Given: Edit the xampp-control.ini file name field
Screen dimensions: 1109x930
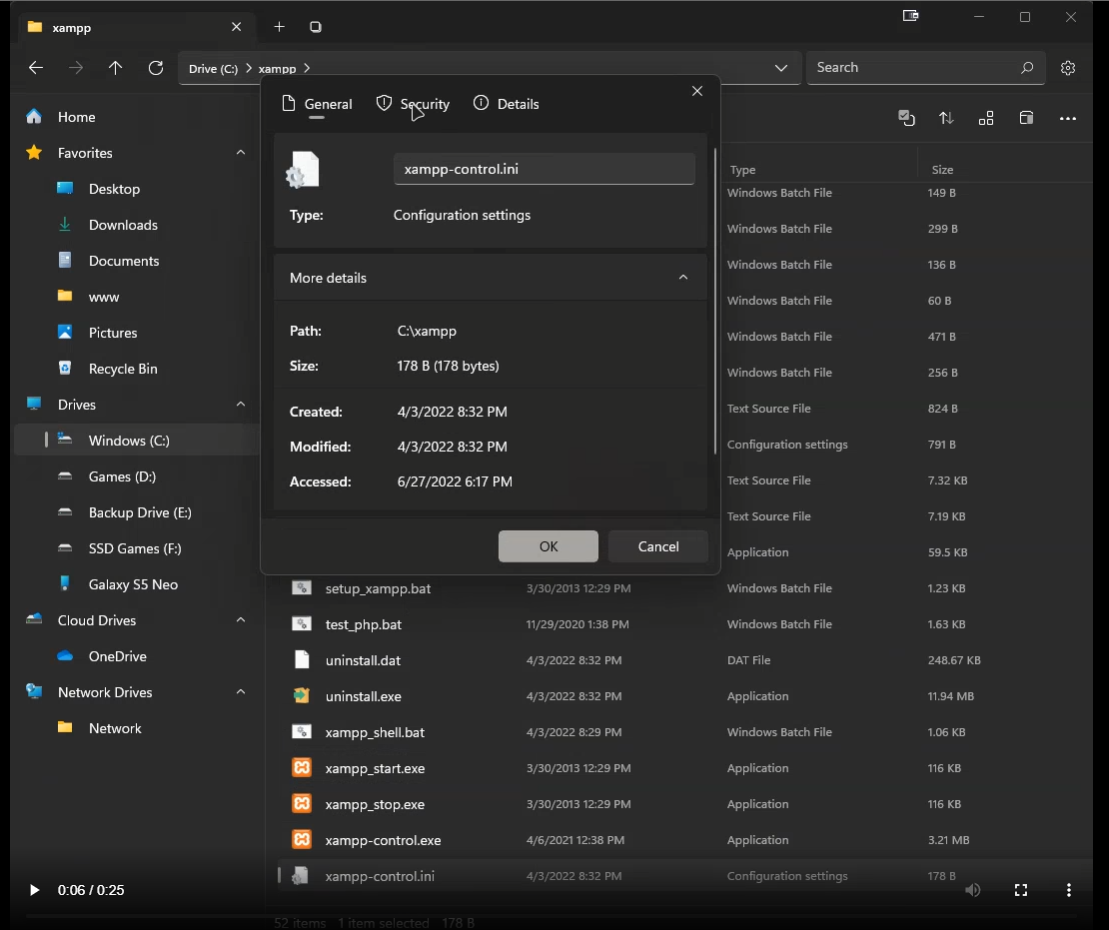Looking at the screenshot, I should (544, 169).
